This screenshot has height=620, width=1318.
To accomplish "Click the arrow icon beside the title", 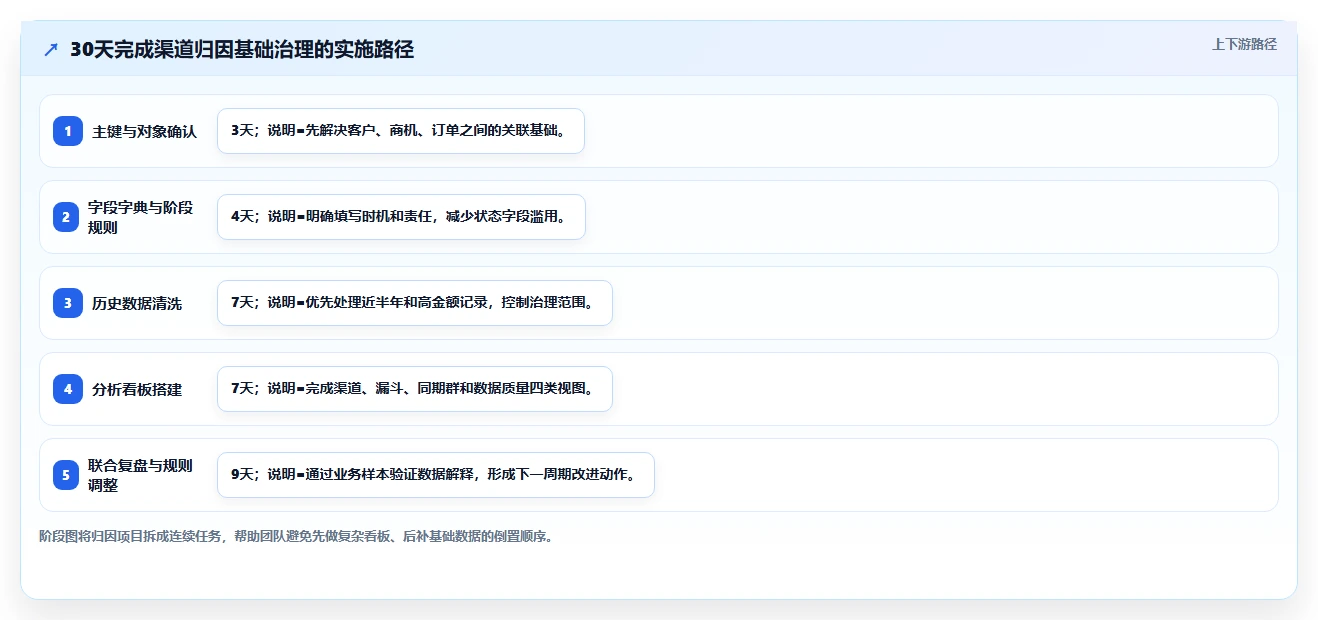I will click(51, 50).
